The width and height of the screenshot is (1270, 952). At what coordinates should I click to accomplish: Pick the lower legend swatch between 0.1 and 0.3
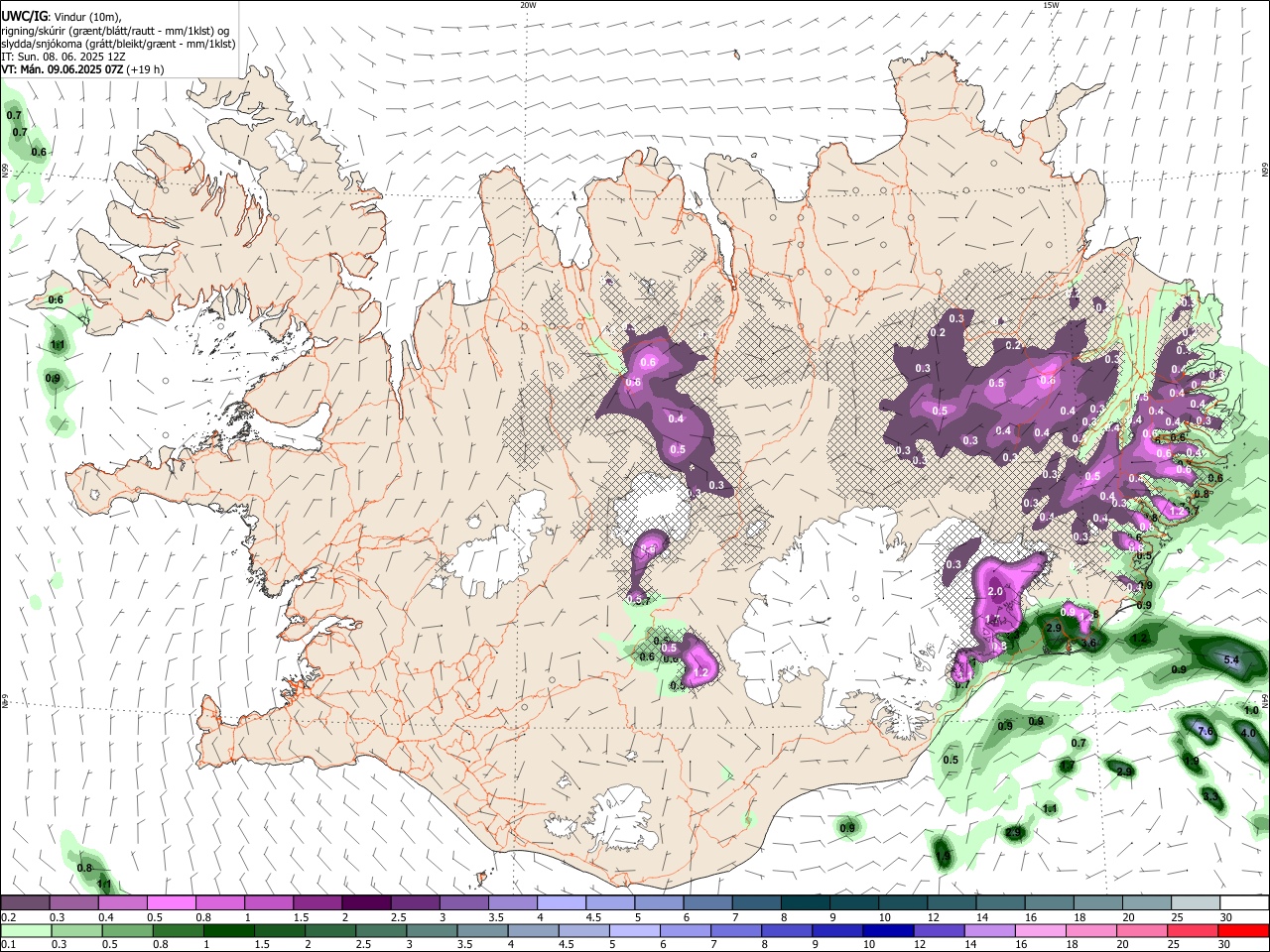(25, 931)
